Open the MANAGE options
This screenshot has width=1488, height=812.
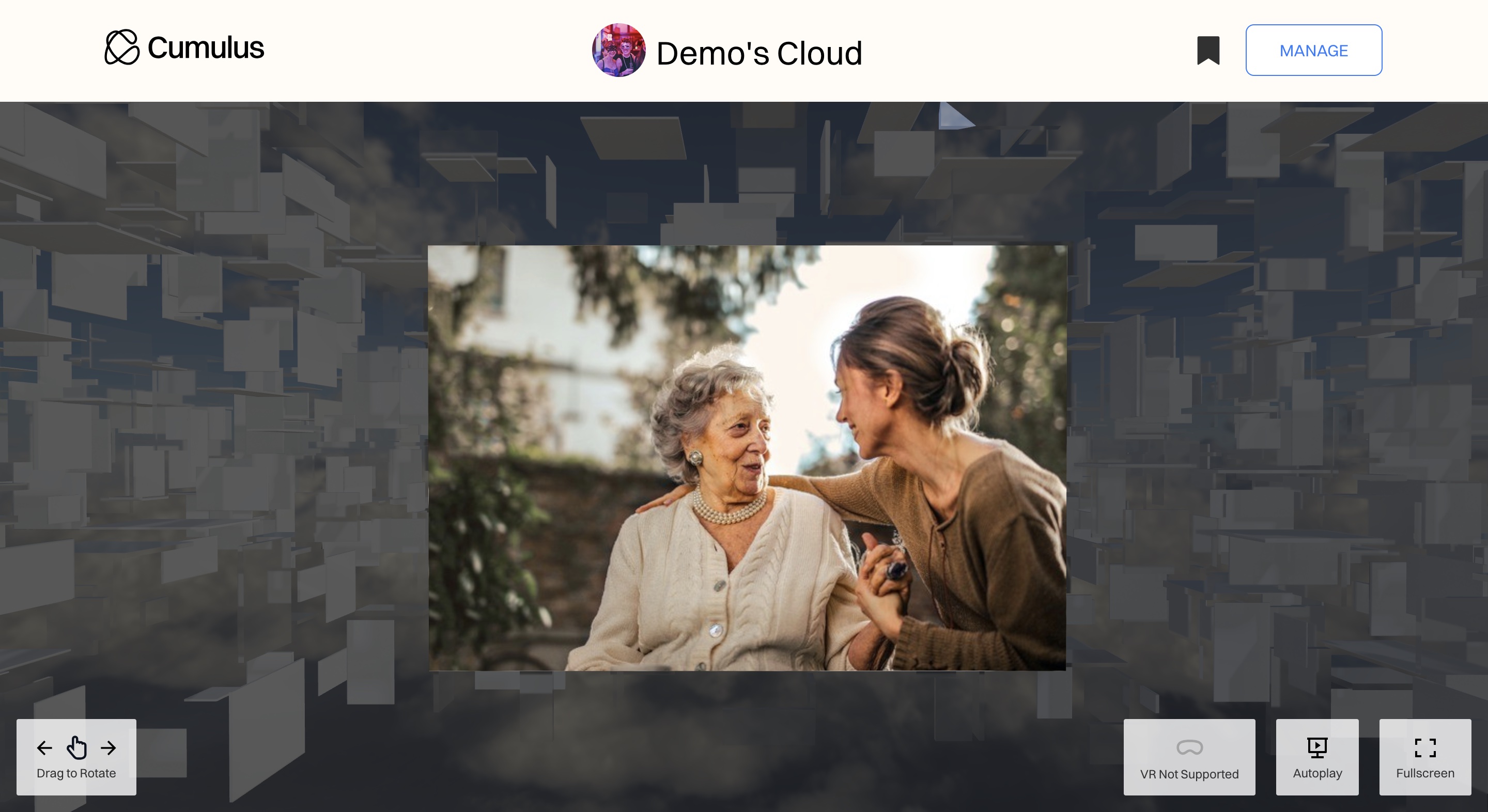1313,50
